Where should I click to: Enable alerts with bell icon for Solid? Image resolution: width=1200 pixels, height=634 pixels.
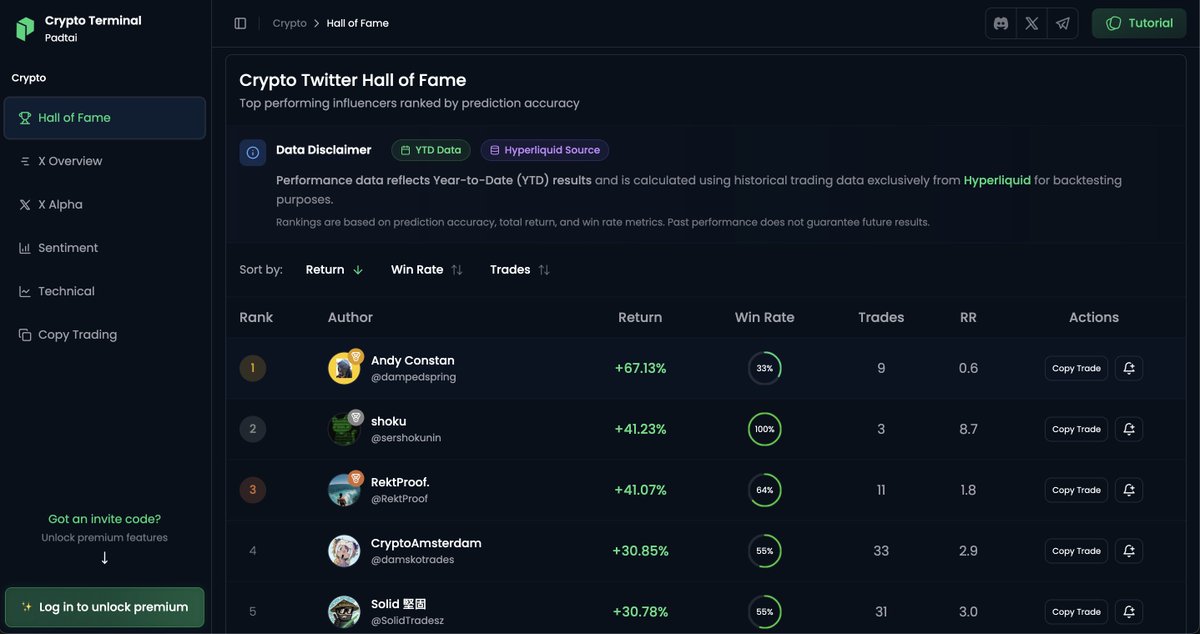(x=1129, y=612)
